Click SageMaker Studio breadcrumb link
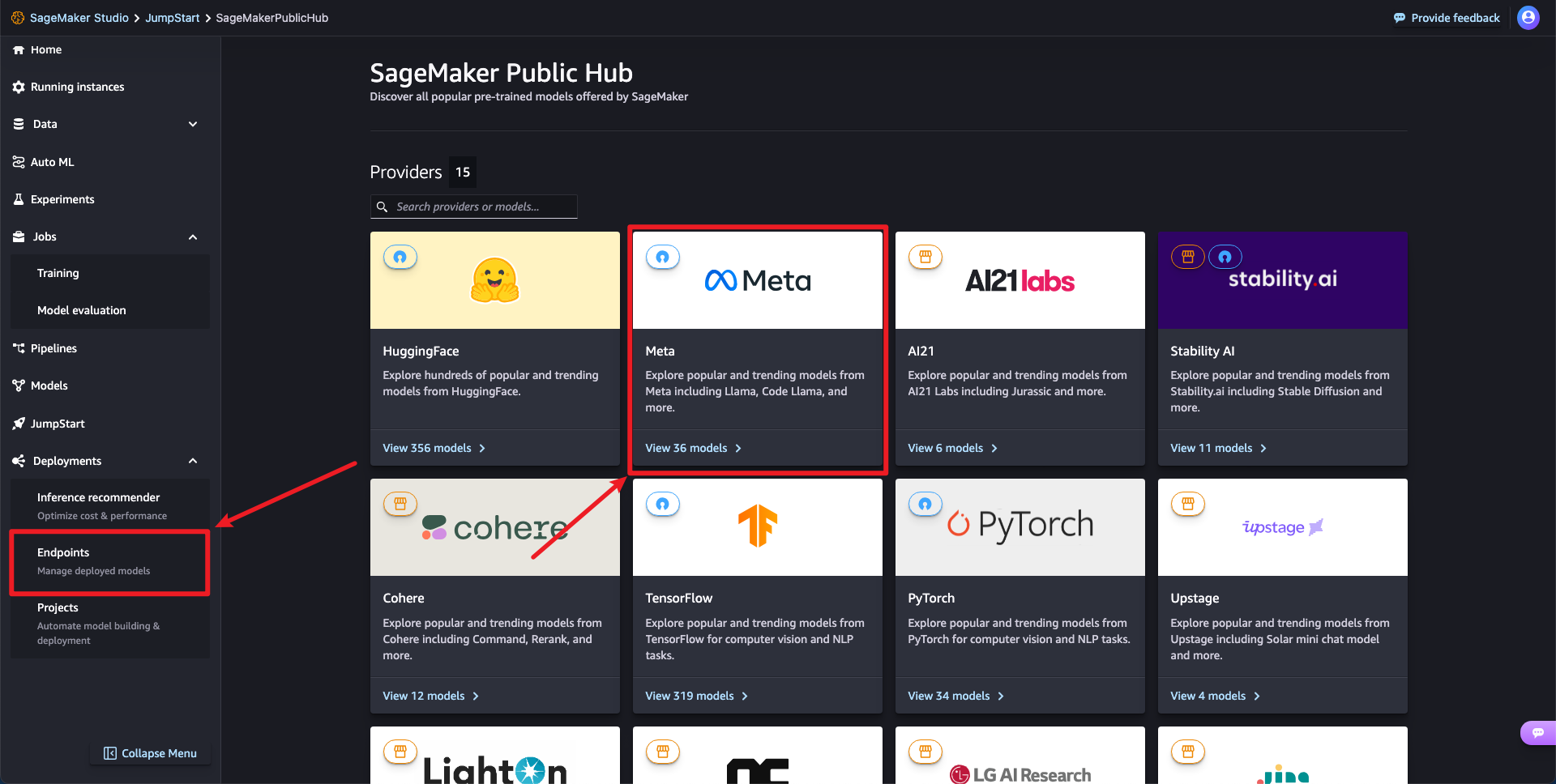Viewport: 1556px width, 784px height. click(x=79, y=18)
